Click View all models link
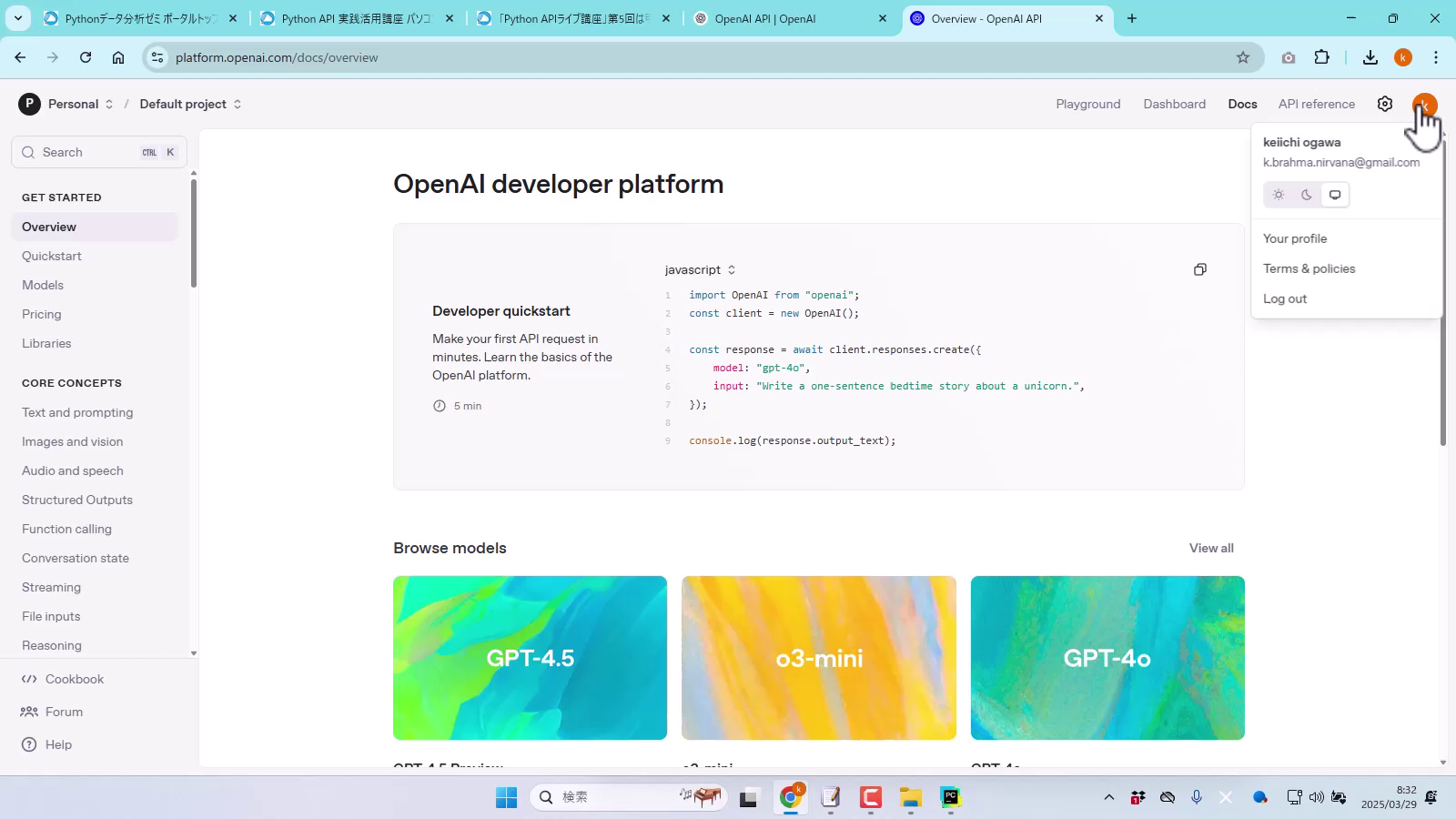The image size is (1456, 819). 1210,548
